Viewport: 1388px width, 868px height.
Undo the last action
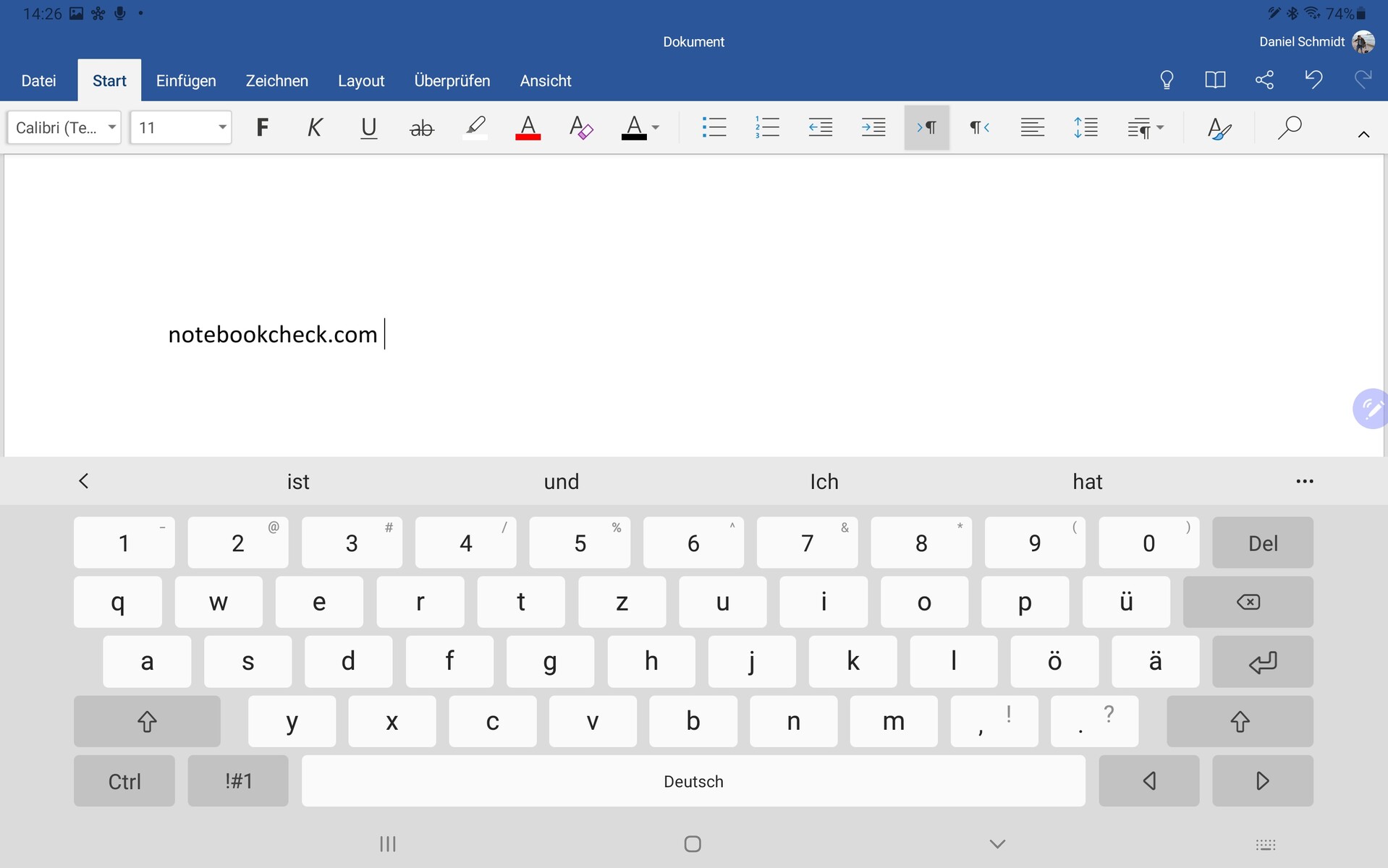pyautogui.click(x=1313, y=80)
